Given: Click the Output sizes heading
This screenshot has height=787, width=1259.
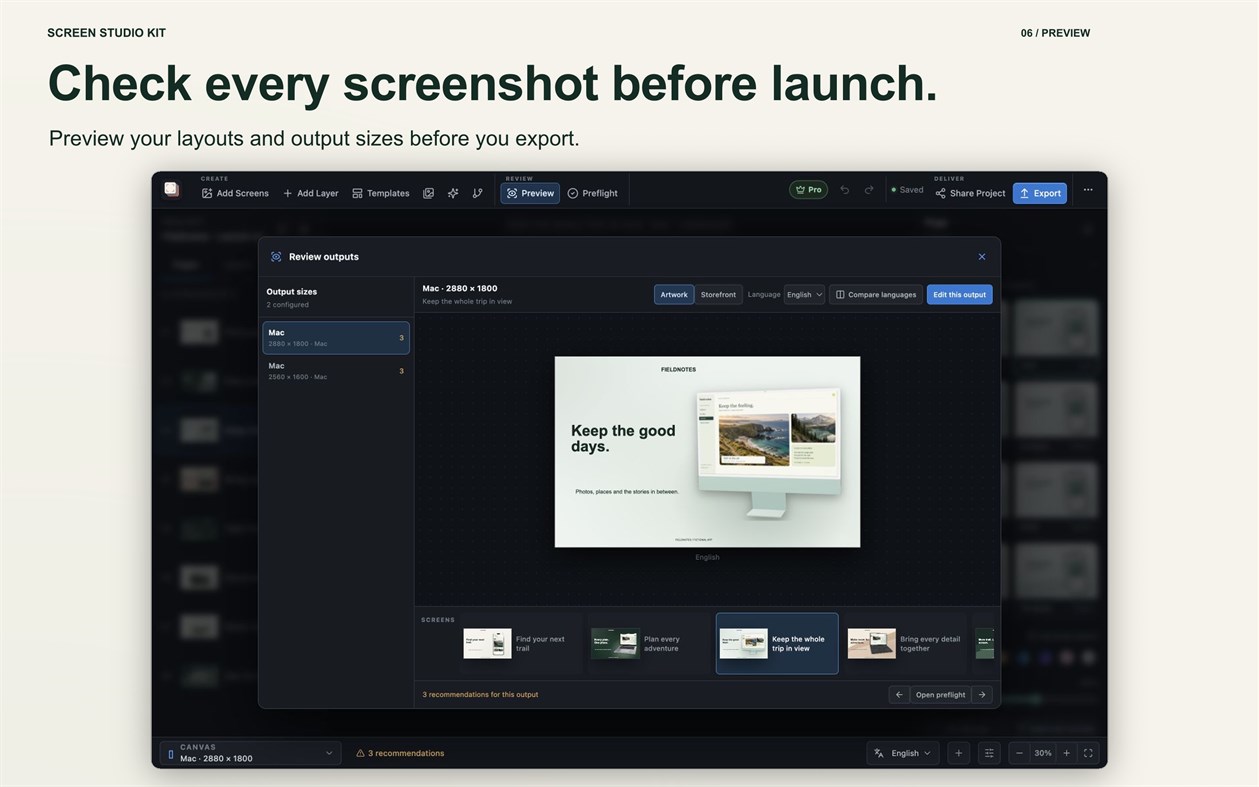Looking at the screenshot, I should tap(292, 292).
